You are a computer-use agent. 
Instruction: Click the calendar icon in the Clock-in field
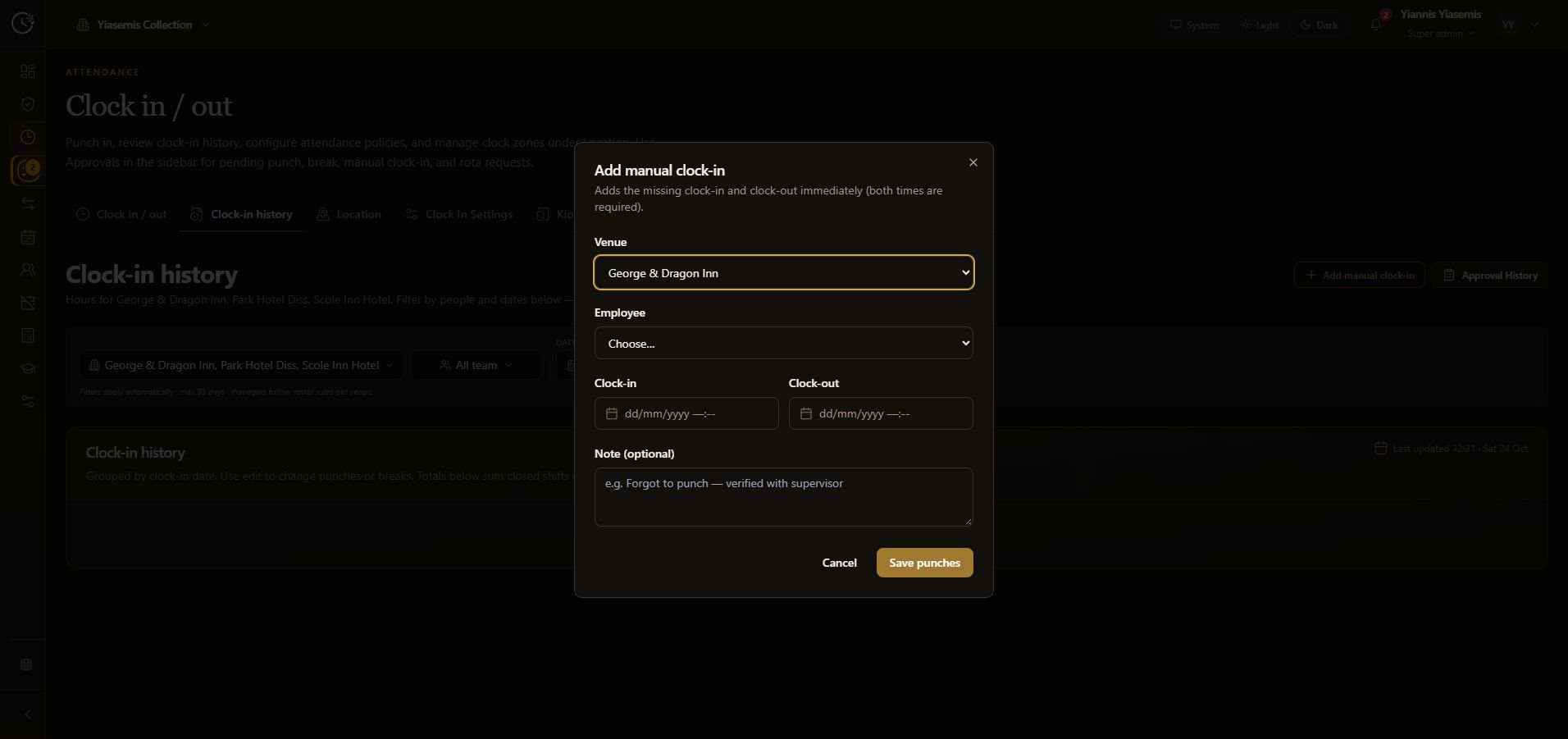[x=612, y=413]
